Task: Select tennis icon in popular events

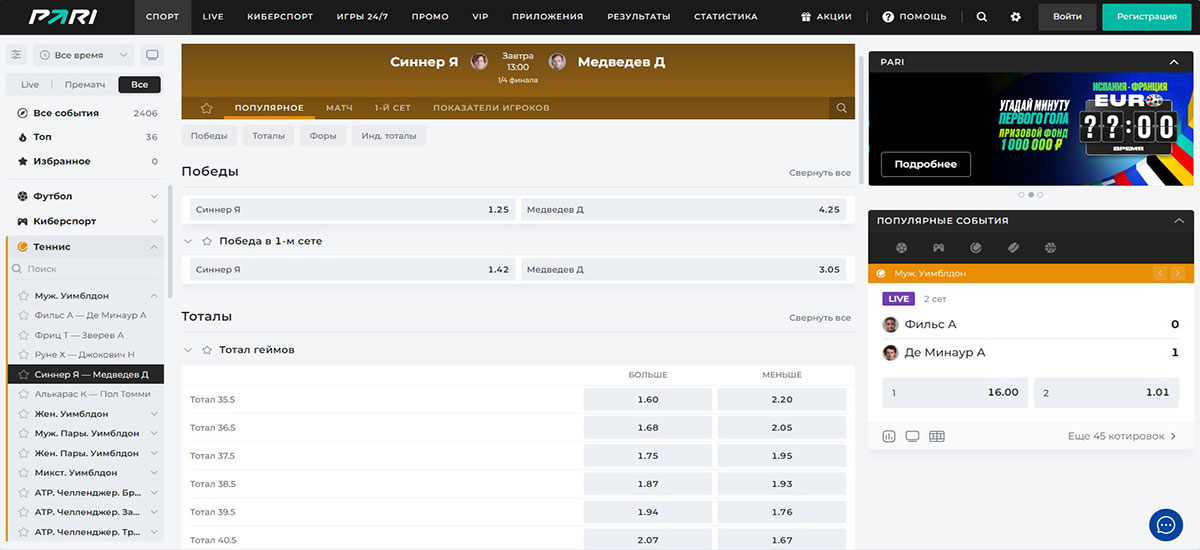Action: click(x=975, y=247)
